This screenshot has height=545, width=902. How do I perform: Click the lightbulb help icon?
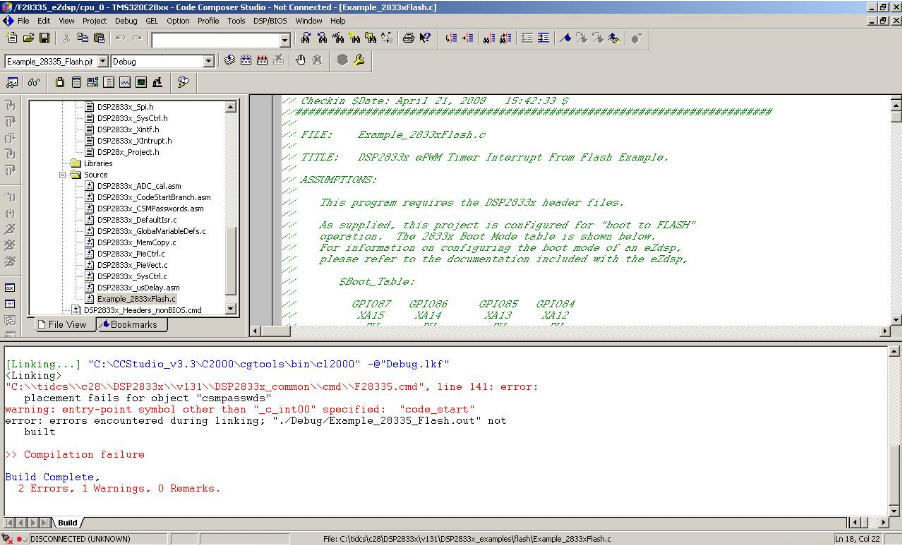click(183, 82)
